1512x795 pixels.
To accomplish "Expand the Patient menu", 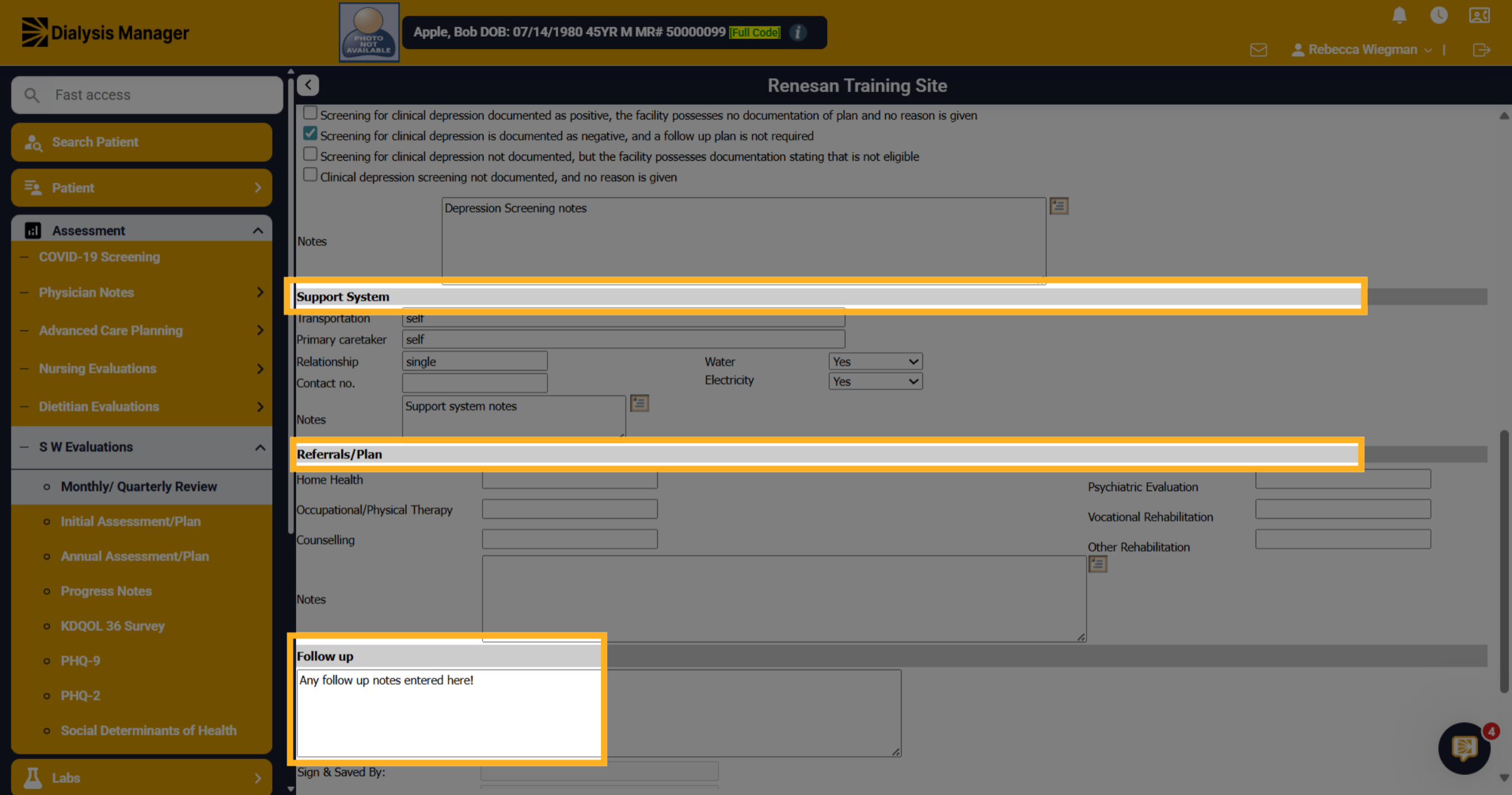I will coord(142,188).
